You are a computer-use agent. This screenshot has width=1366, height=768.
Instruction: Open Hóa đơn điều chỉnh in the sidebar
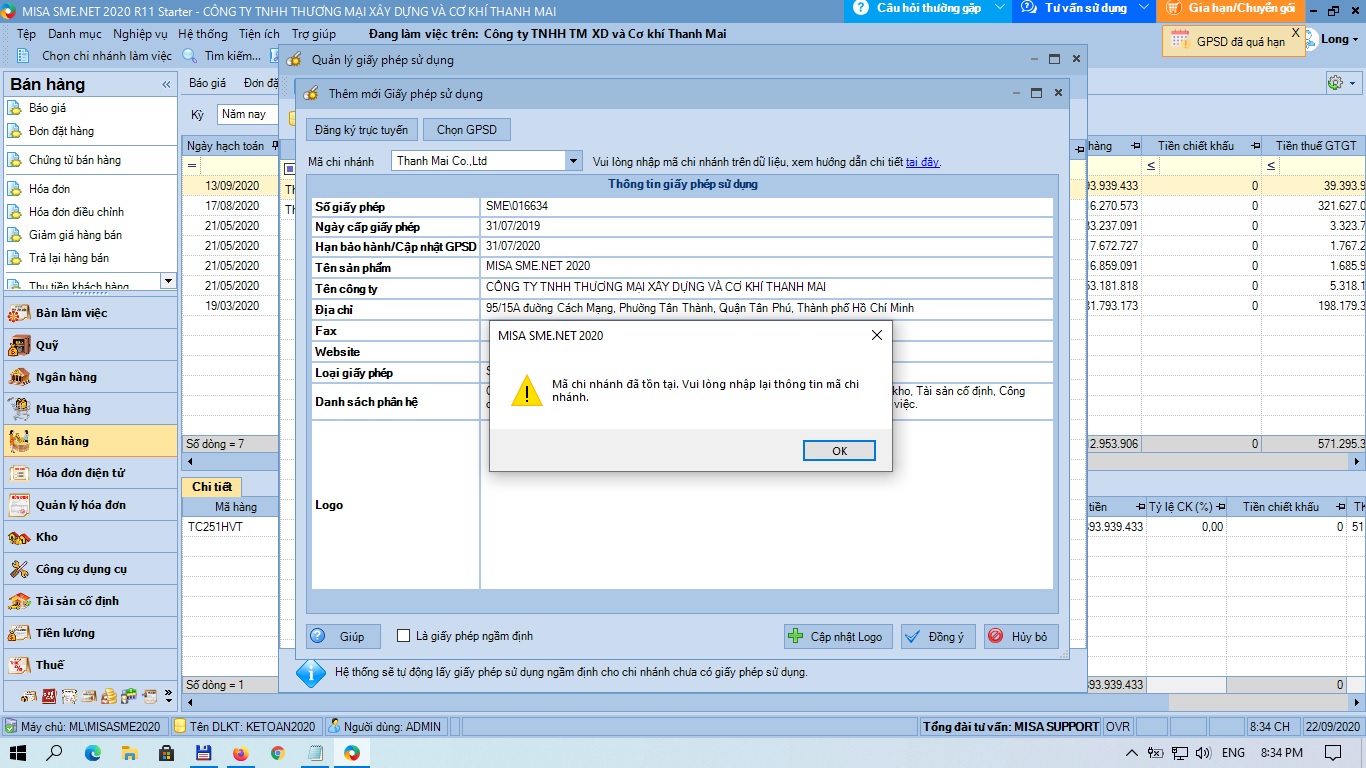point(76,212)
